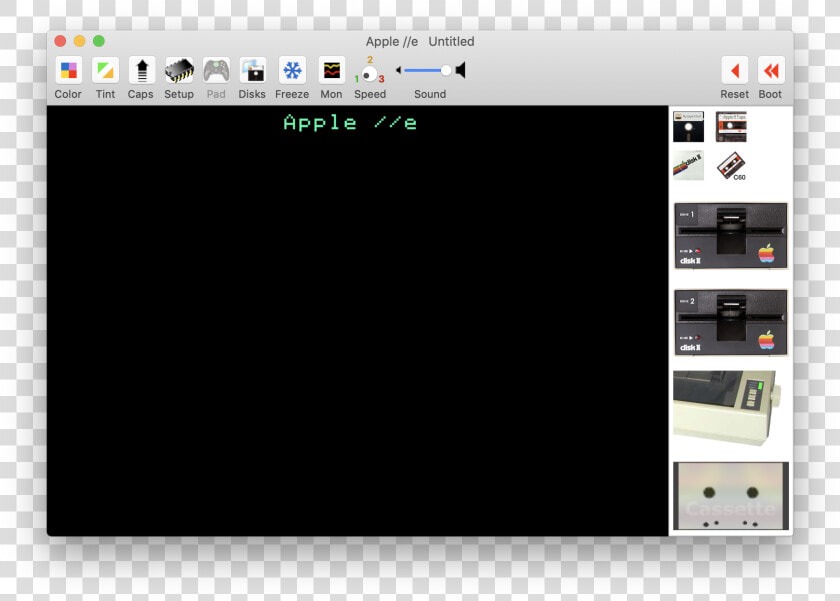This screenshot has width=840, height=601.
Task: Open the Disks toolbar icon
Action: (253, 70)
